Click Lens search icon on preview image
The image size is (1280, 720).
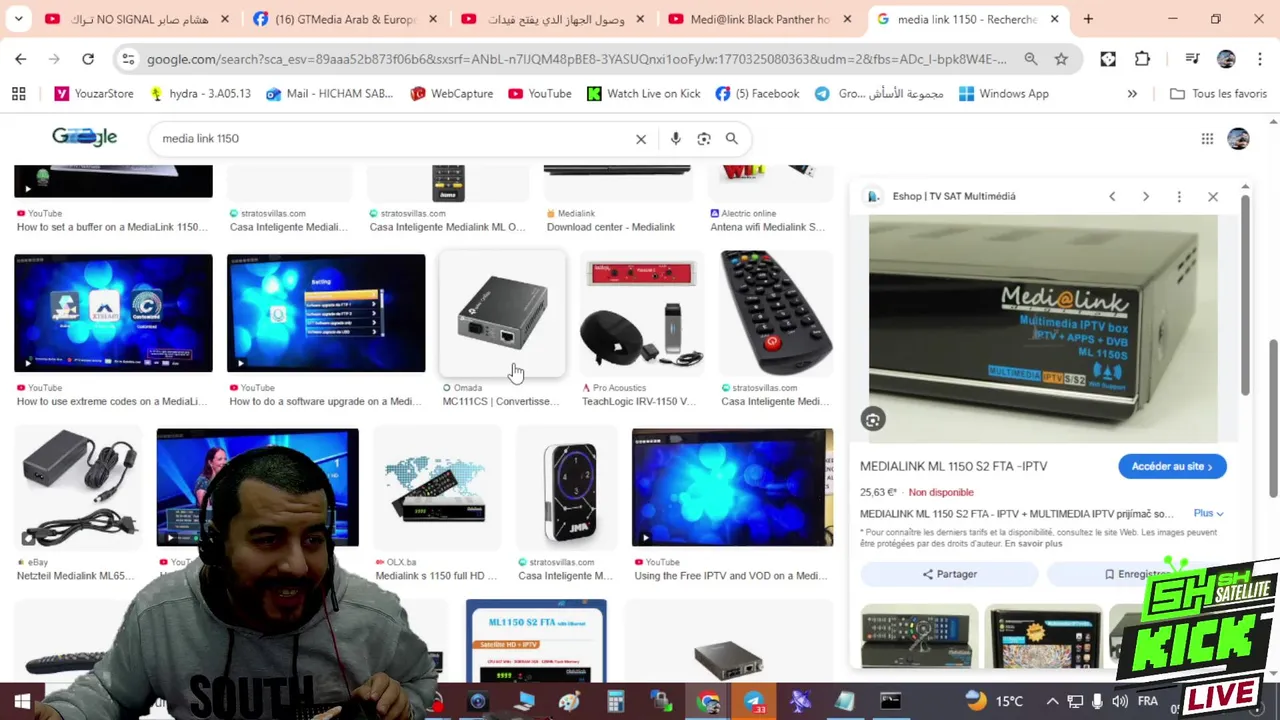point(873,420)
